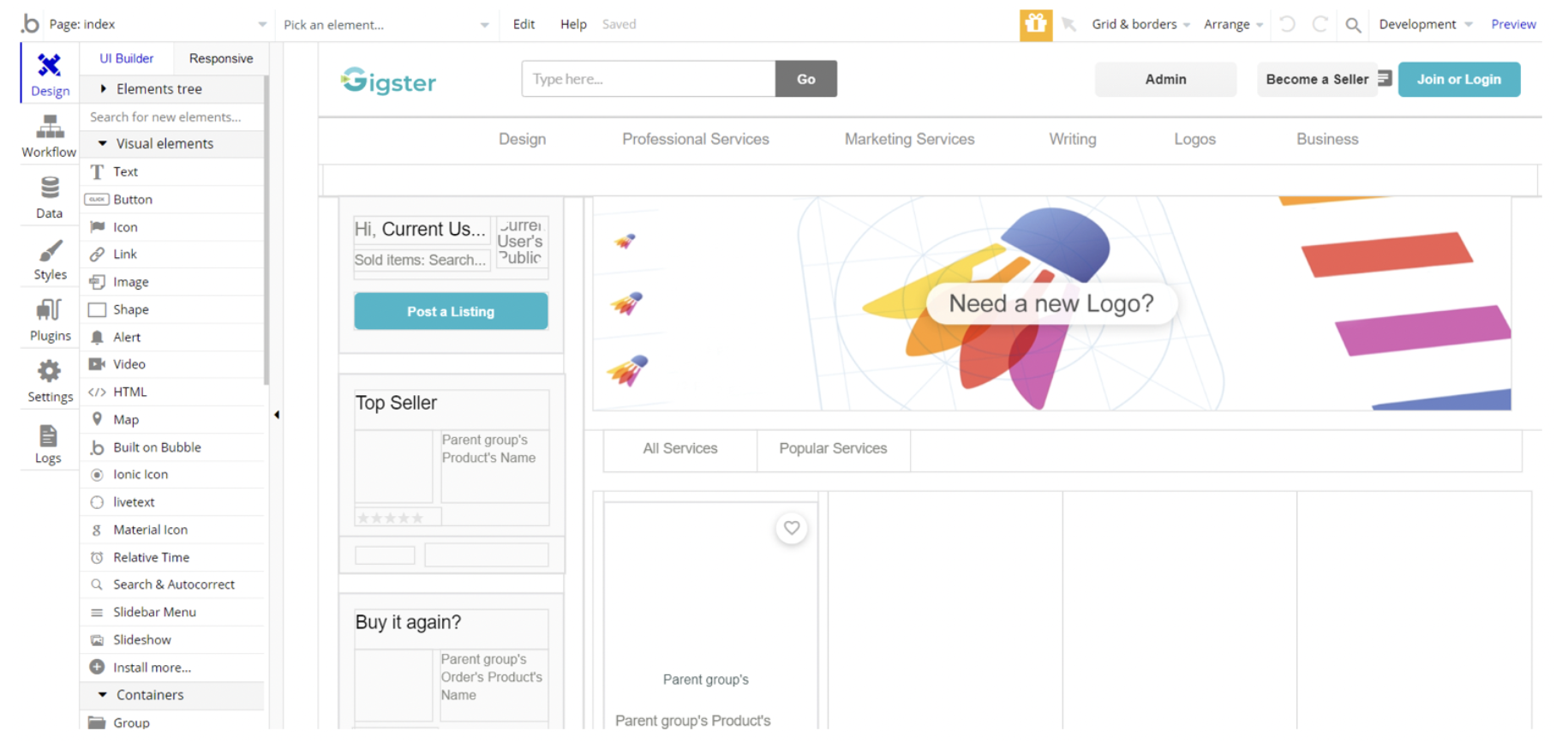The width and height of the screenshot is (1568, 749).
Task: Switch to the Responsive tab
Action: click(220, 58)
